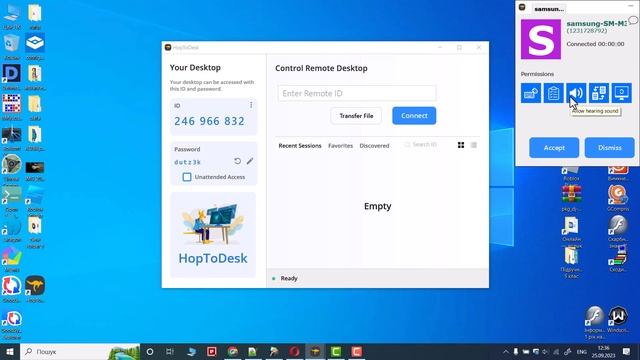The image size is (640, 360).
Task: Click the Connect button
Action: click(414, 116)
